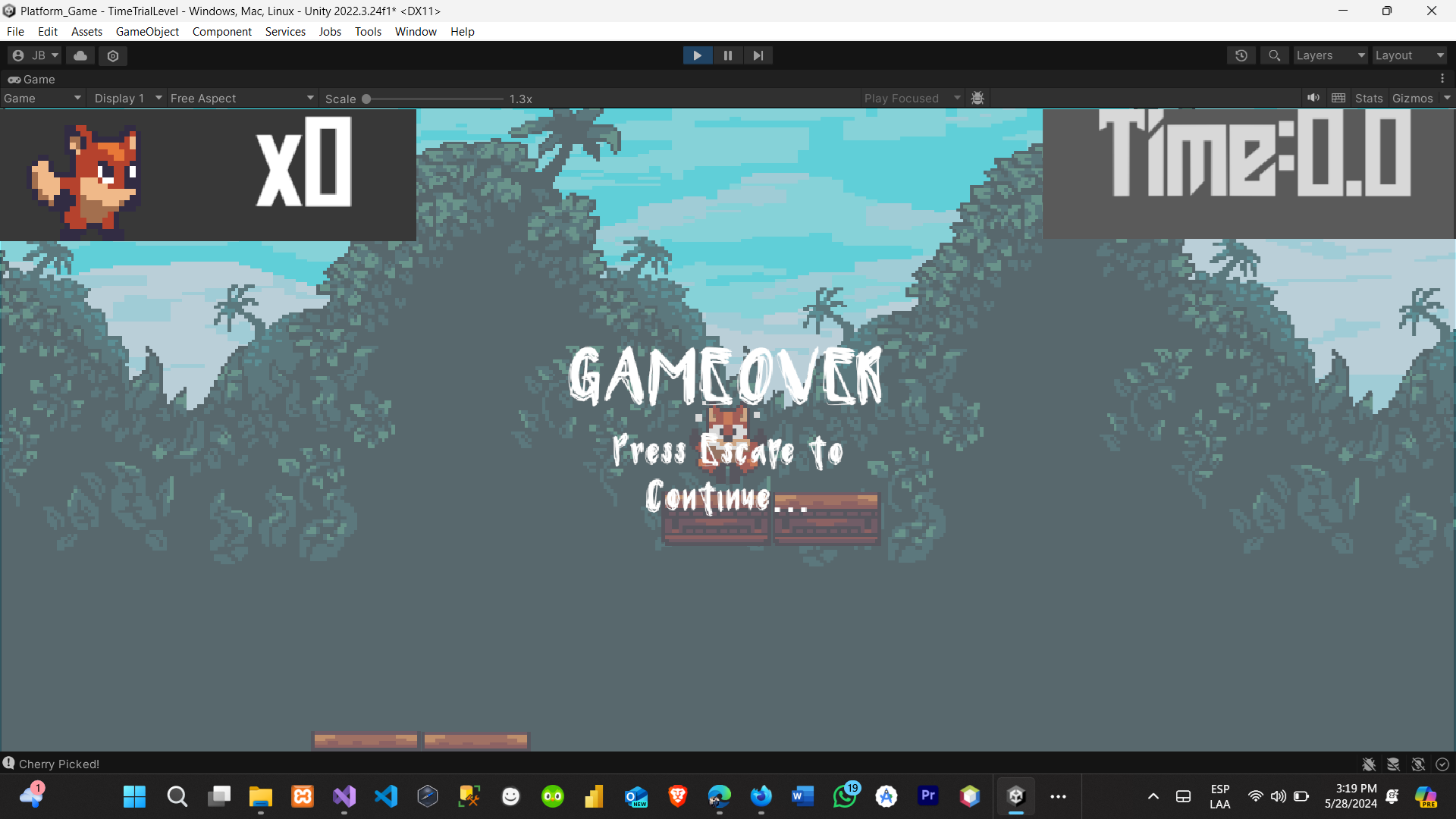Click the Play button to start game

697,55
